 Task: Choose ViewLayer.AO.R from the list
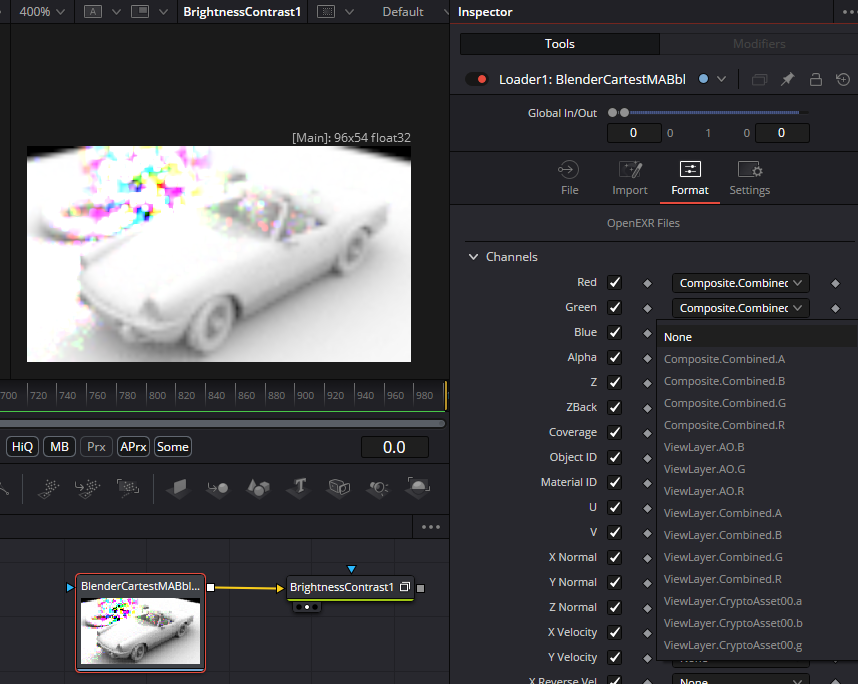coord(757,491)
